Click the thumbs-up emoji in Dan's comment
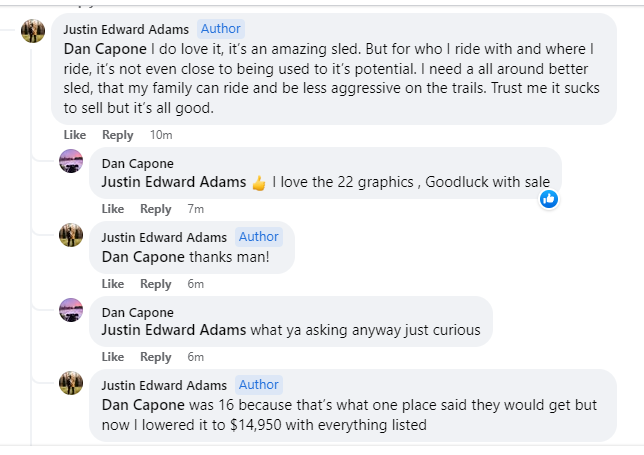 coord(259,183)
